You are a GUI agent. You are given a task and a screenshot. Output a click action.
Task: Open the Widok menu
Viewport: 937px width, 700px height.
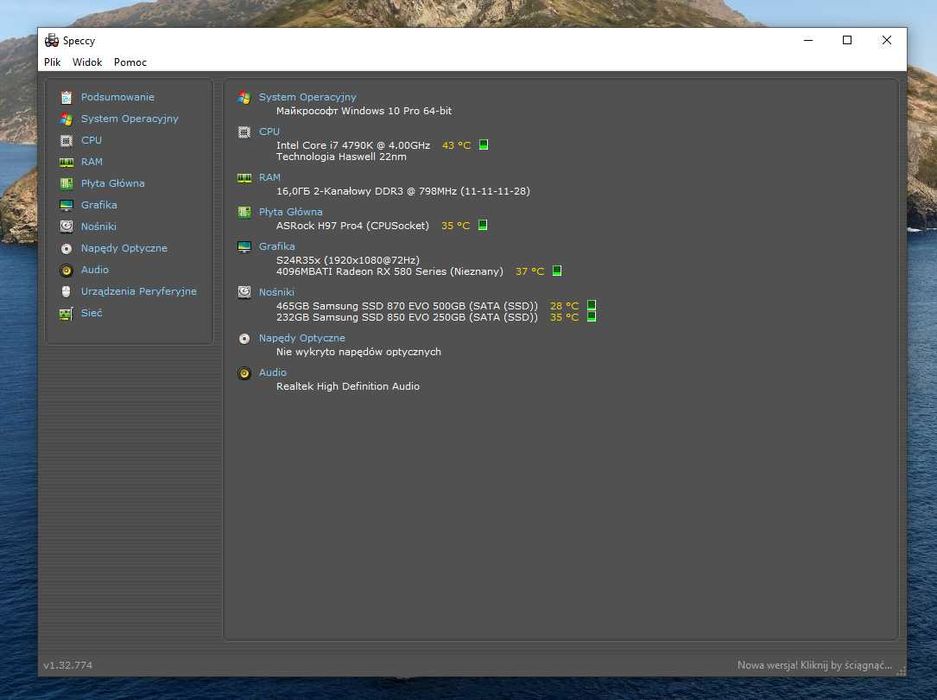87,62
